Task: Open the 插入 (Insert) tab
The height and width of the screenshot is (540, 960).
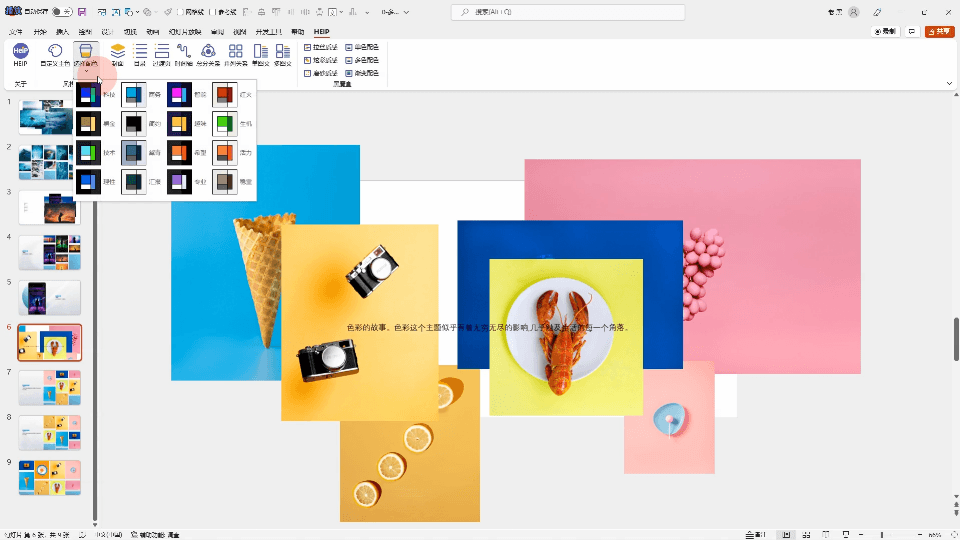Action: click(x=62, y=31)
